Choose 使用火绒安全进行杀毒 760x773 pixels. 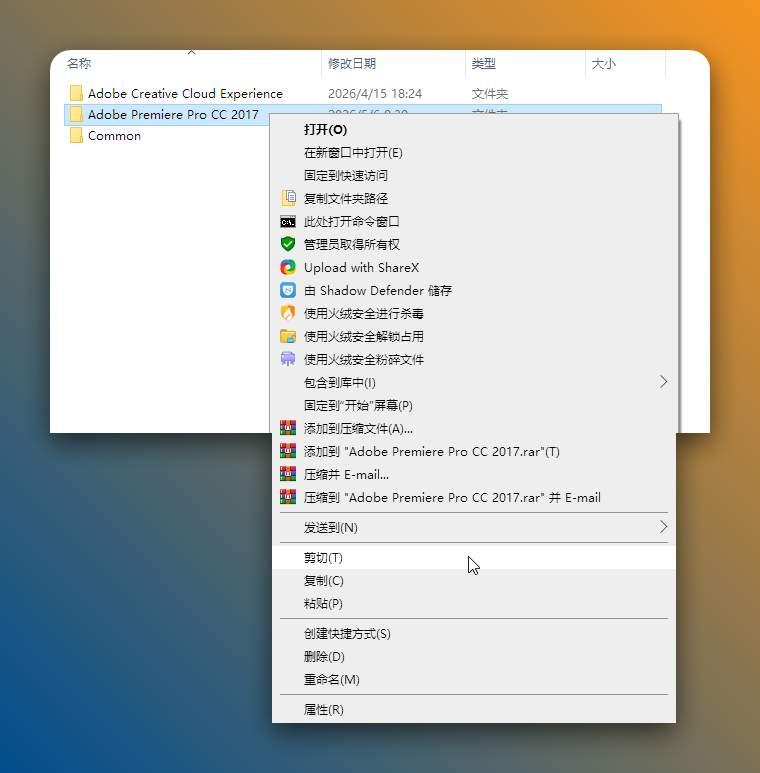coord(474,314)
